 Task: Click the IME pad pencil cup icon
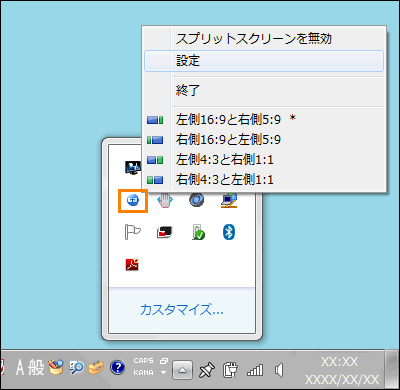[x=56, y=367]
